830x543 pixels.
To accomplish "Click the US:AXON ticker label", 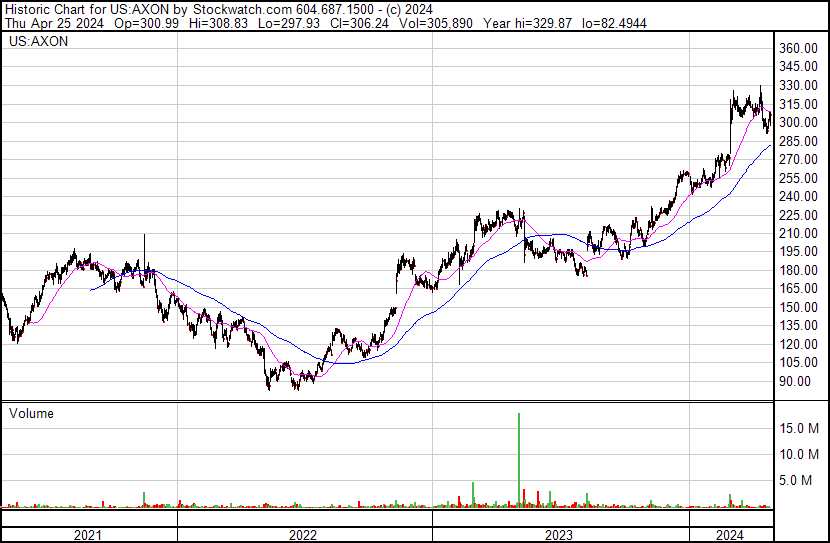I will [33, 43].
